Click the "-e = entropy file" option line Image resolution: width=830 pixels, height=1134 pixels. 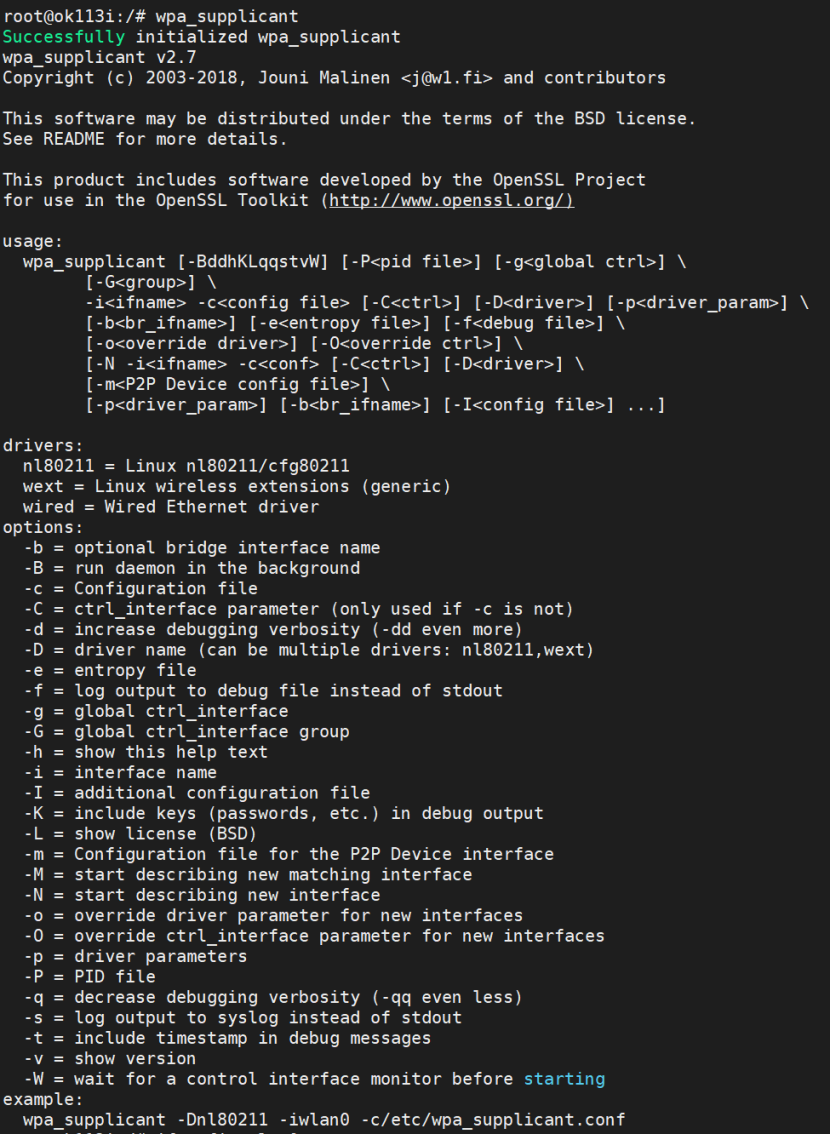pyautogui.click(x=109, y=670)
